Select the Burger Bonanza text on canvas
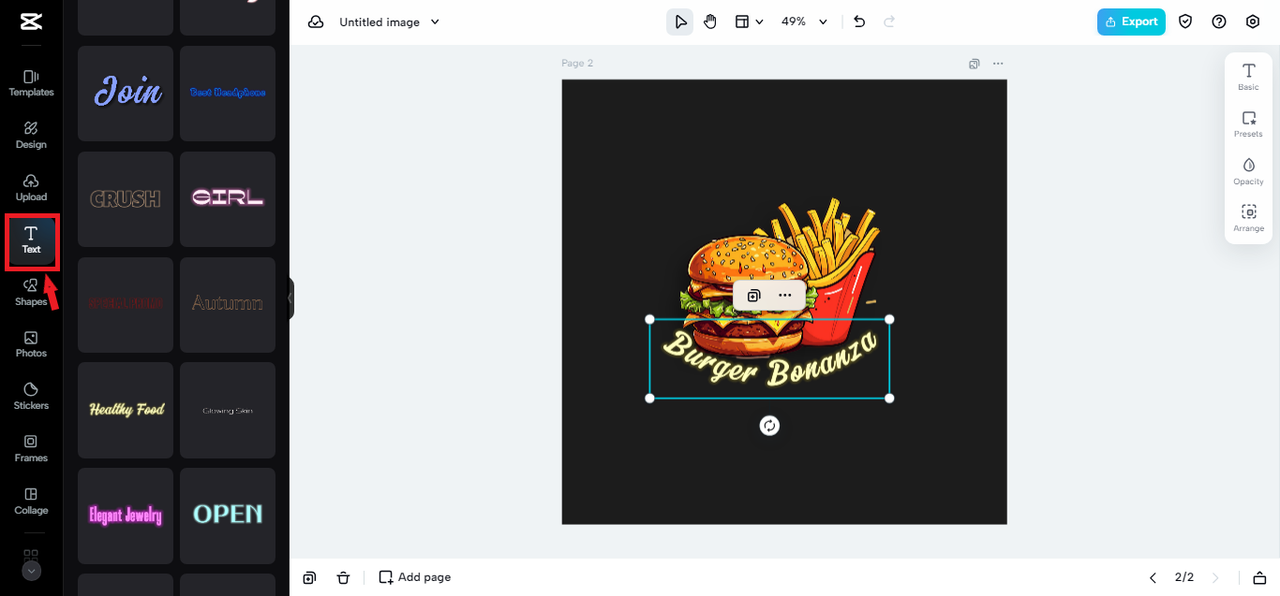This screenshot has height=596, width=1280. pyautogui.click(x=770, y=359)
